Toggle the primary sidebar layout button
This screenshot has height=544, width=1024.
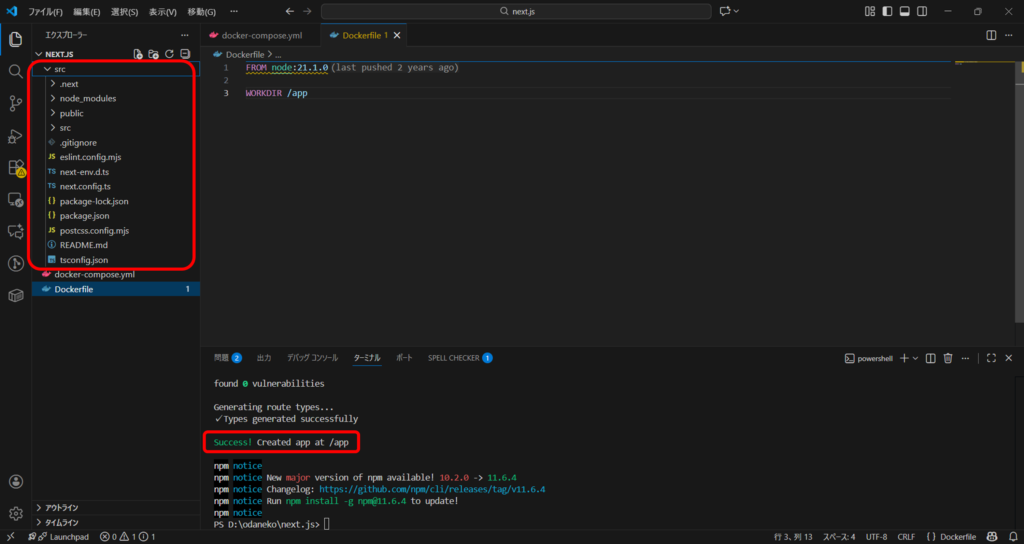click(887, 11)
